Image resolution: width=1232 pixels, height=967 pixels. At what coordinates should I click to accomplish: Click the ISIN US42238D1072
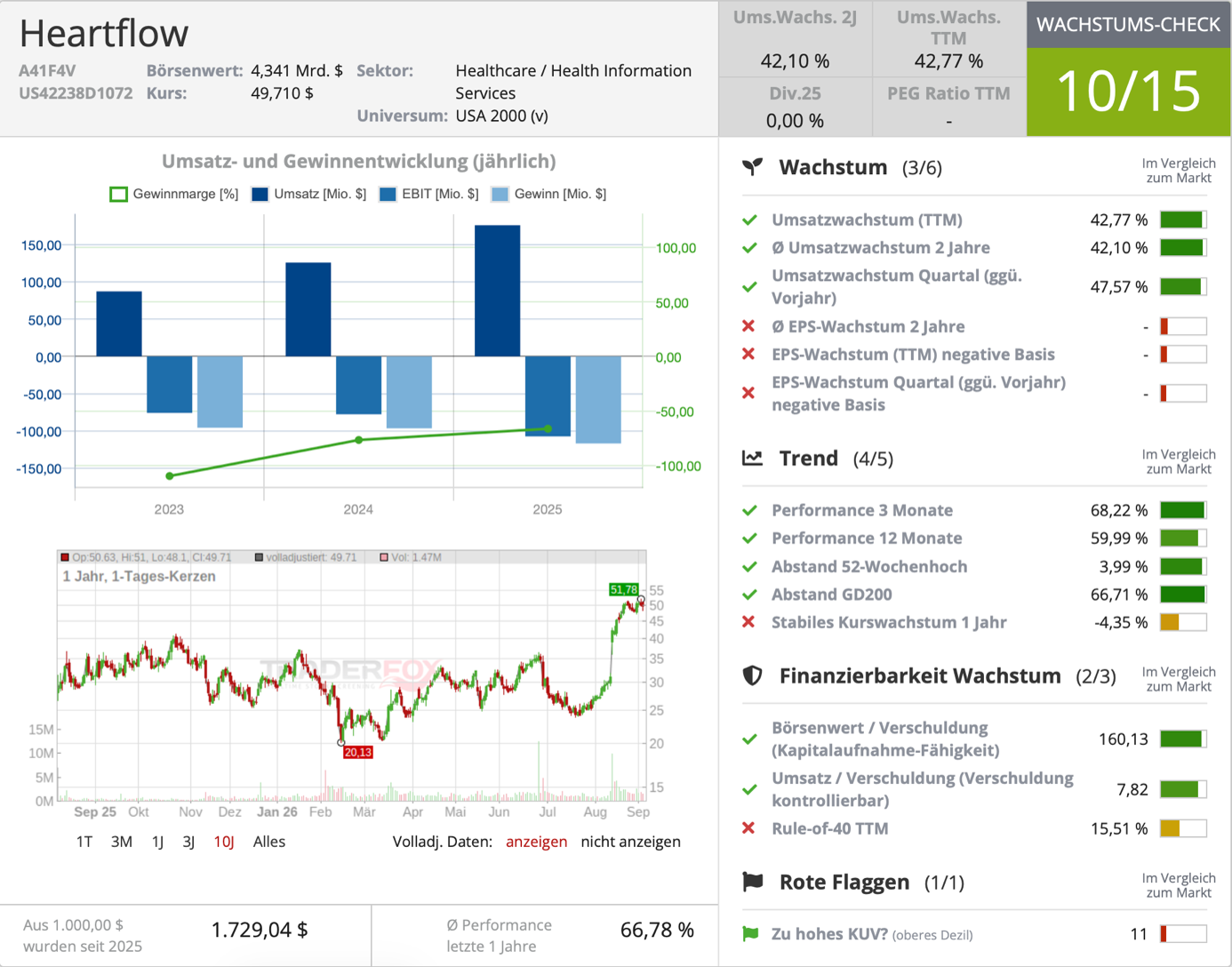[x=76, y=93]
